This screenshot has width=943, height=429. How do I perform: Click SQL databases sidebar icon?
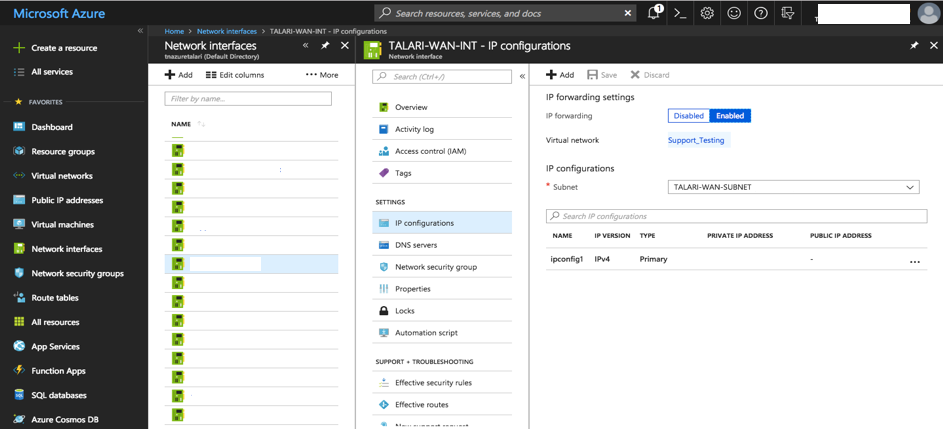pyautogui.click(x=19, y=395)
